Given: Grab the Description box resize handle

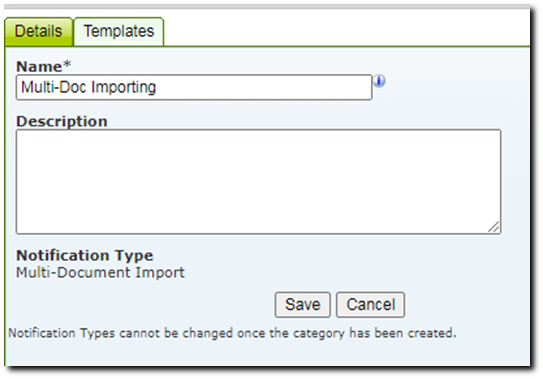Looking at the screenshot, I should click(x=494, y=227).
